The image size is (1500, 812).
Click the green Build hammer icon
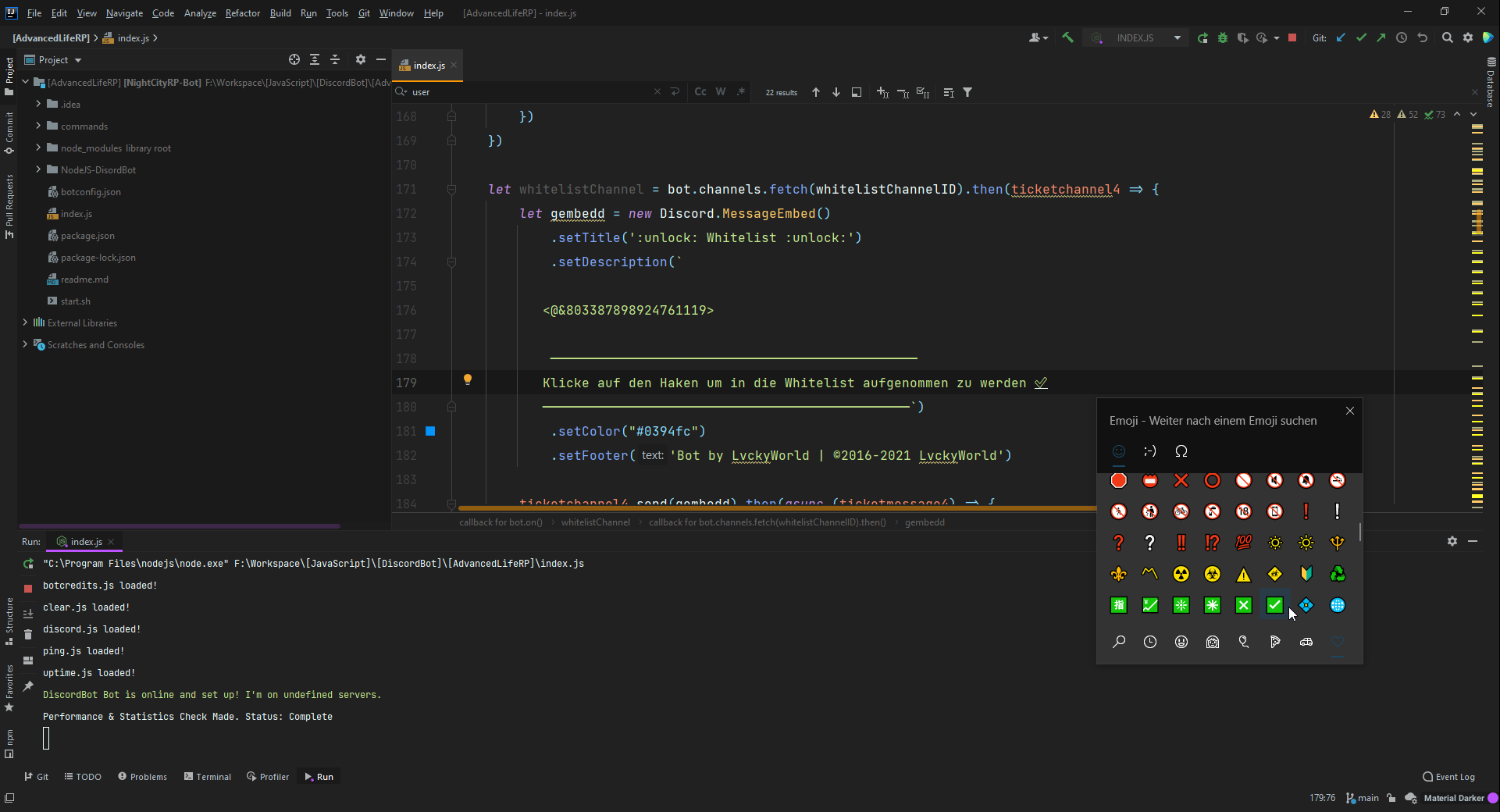(x=1067, y=37)
